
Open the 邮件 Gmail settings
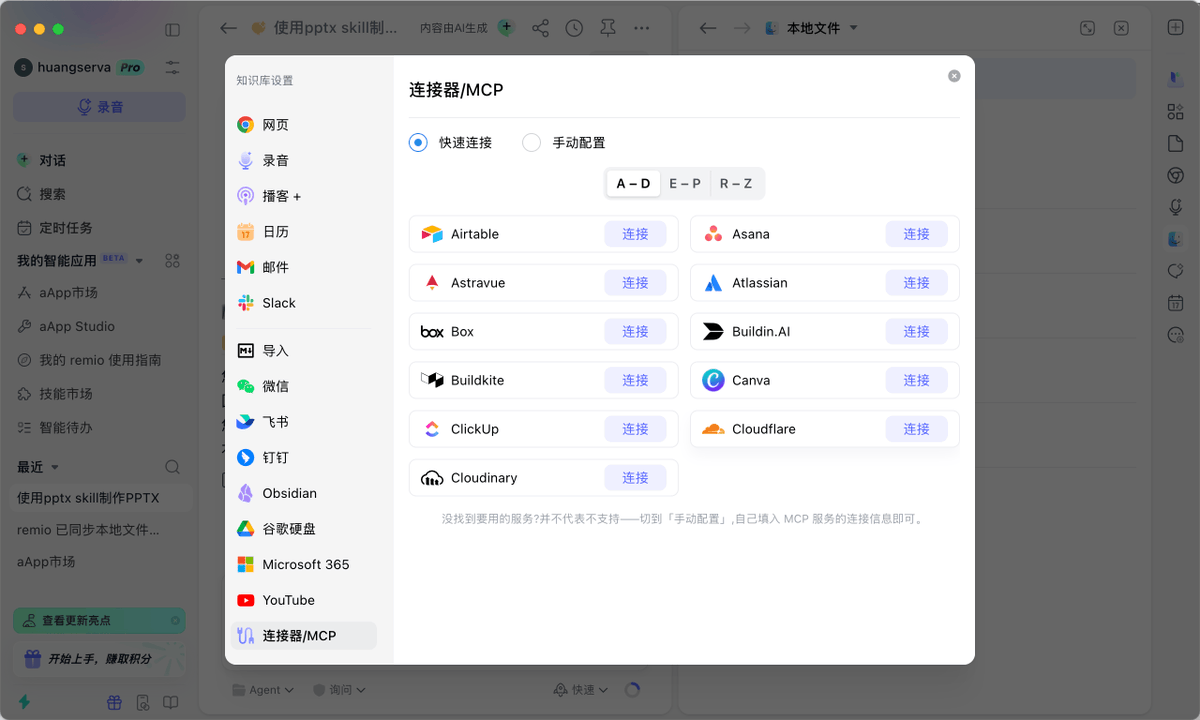304,267
